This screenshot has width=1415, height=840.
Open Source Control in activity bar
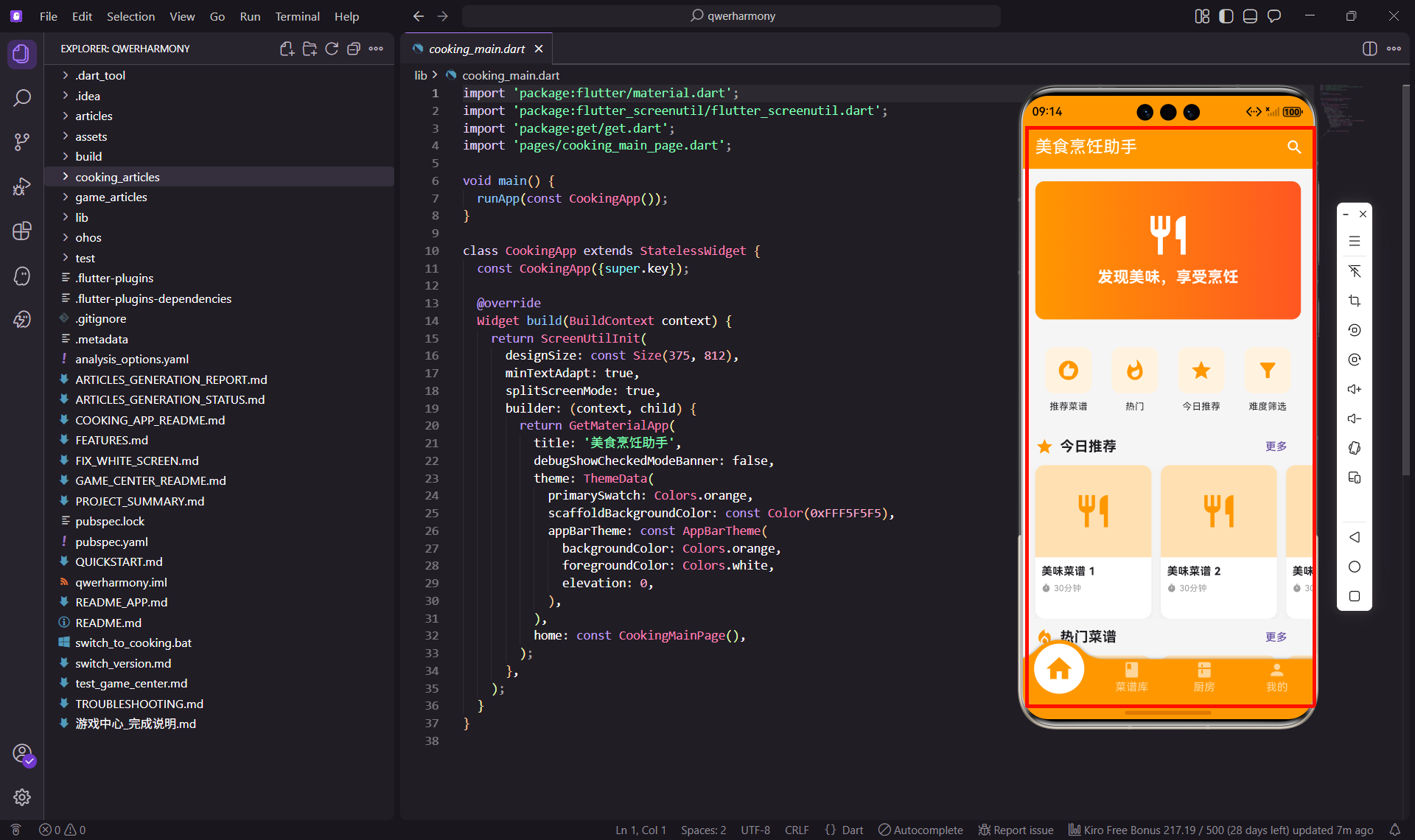point(22,142)
